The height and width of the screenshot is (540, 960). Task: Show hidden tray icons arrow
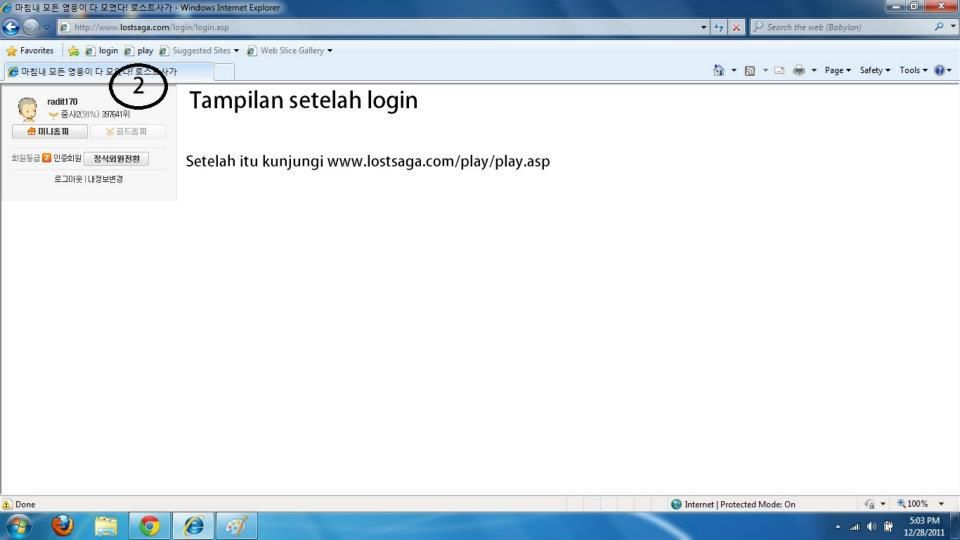(838, 527)
